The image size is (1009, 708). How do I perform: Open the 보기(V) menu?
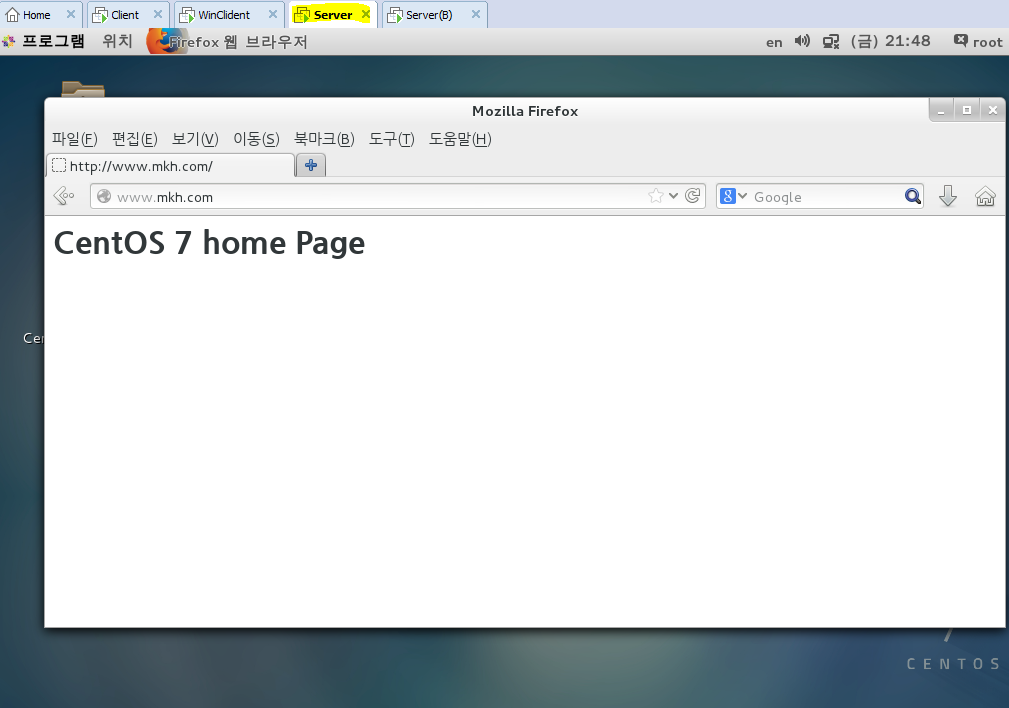pyautogui.click(x=195, y=139)
